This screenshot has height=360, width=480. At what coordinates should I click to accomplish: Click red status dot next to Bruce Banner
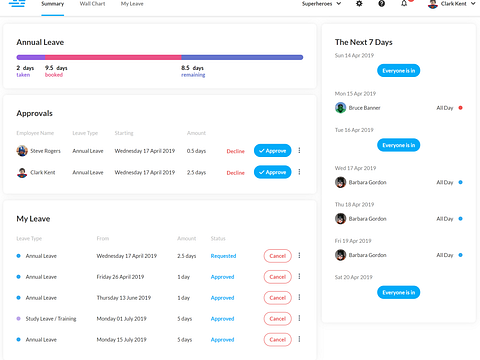(460, 108)
